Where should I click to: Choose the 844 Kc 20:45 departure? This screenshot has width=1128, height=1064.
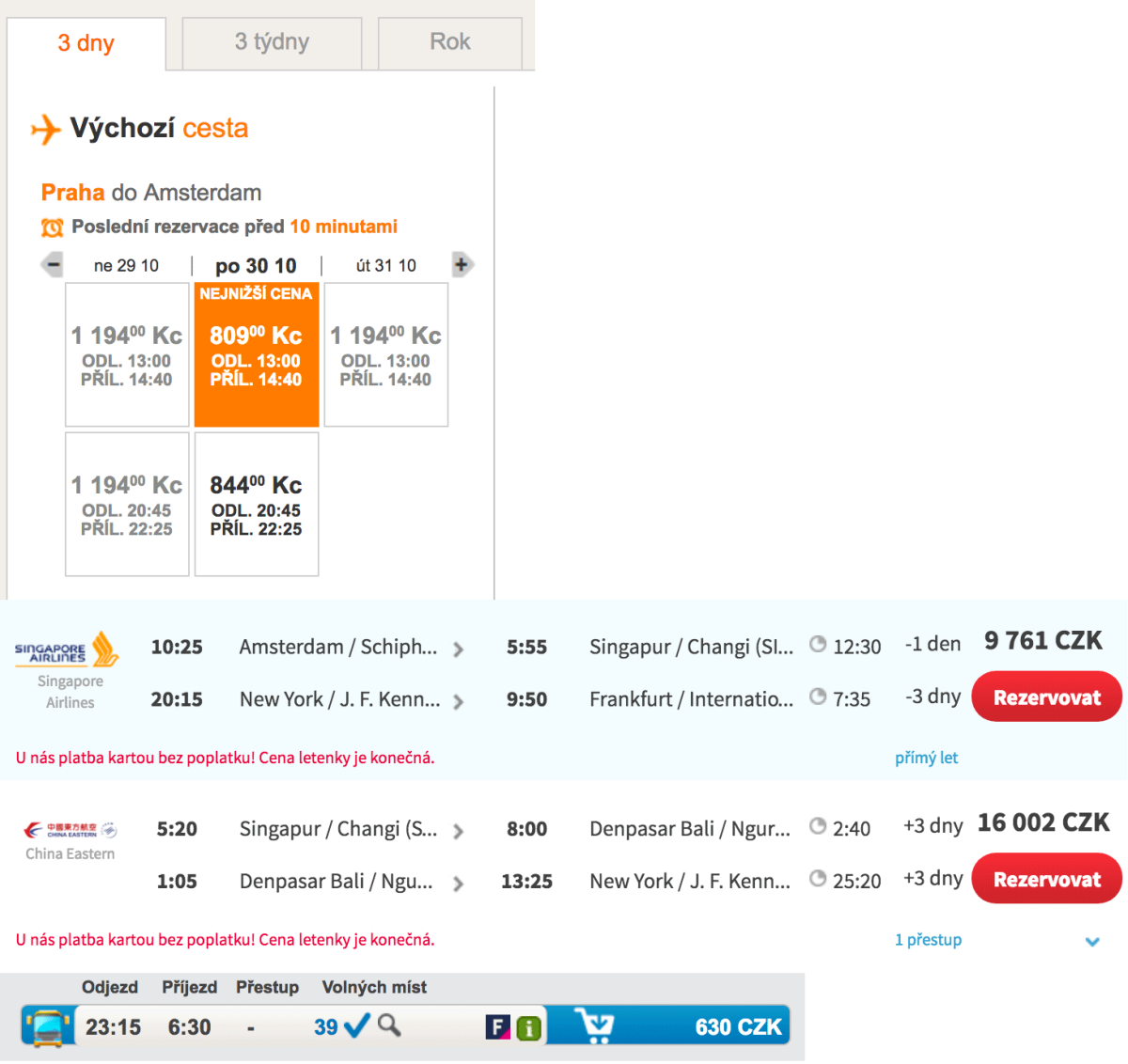pyautogui.click(x=257, y=505)
